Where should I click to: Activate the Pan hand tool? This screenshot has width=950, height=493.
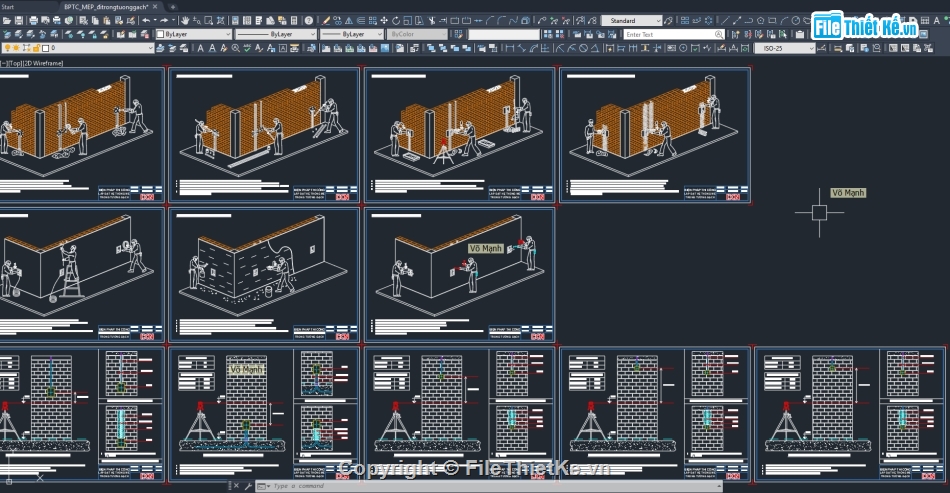pos(185,21)
